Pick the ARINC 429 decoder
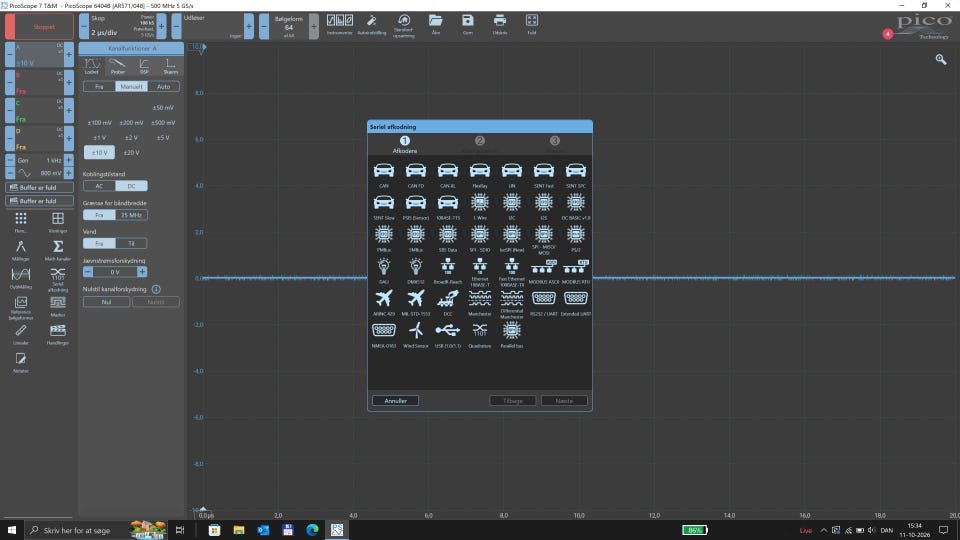Image resolution: width=960 pixels, height=540 pixels. (x=384, y=298)
